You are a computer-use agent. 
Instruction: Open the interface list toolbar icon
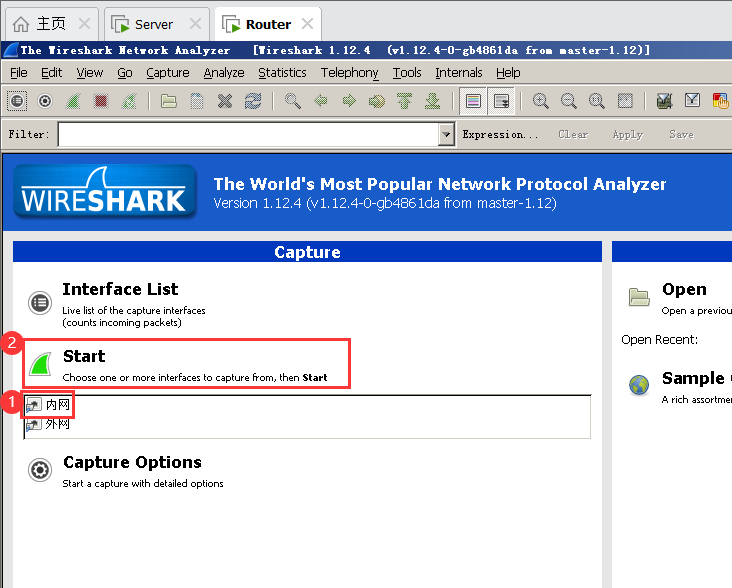click(x=17, y=101)
